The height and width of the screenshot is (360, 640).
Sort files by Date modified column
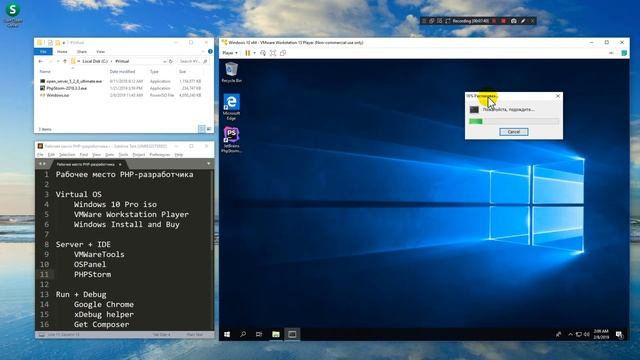[x=122, y=71]
